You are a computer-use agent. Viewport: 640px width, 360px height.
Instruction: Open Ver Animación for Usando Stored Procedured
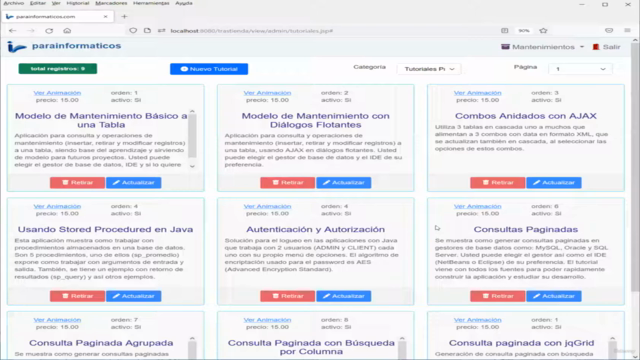[x=57, y=206]
